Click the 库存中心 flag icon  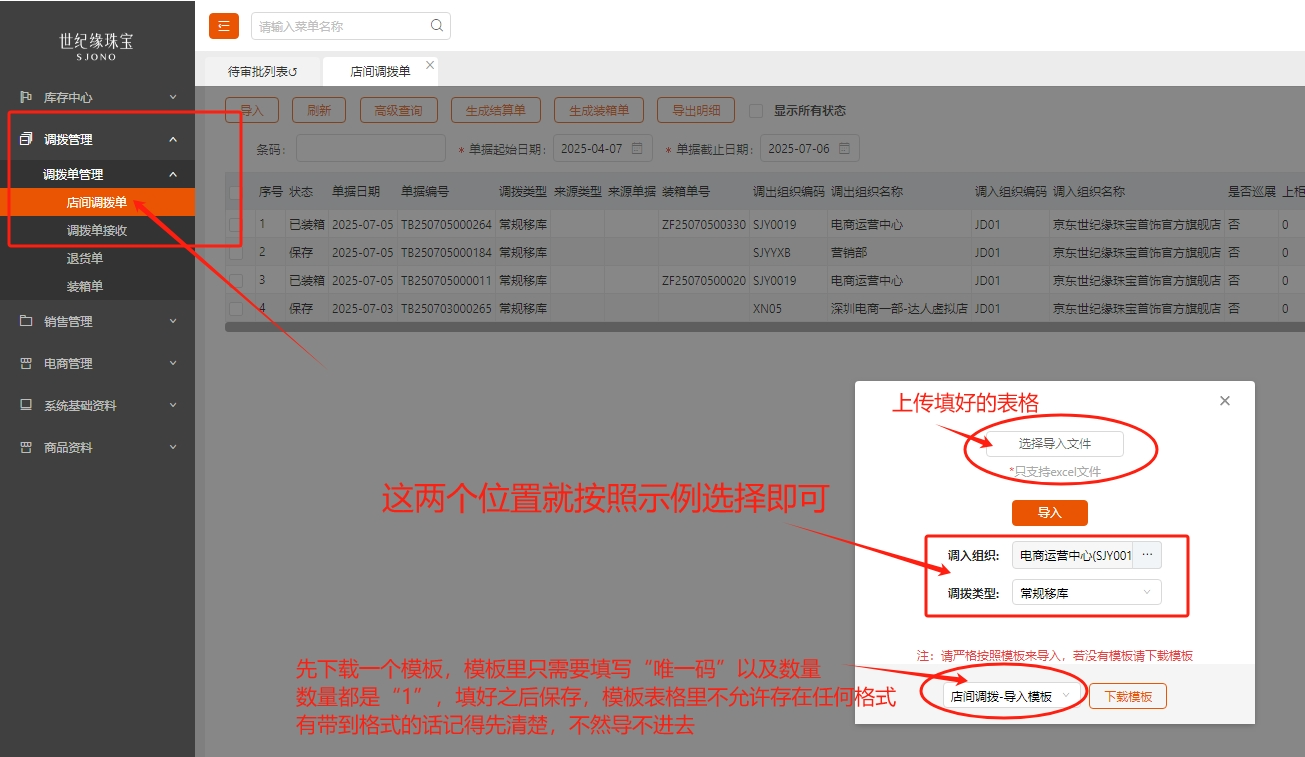[26, 97]
